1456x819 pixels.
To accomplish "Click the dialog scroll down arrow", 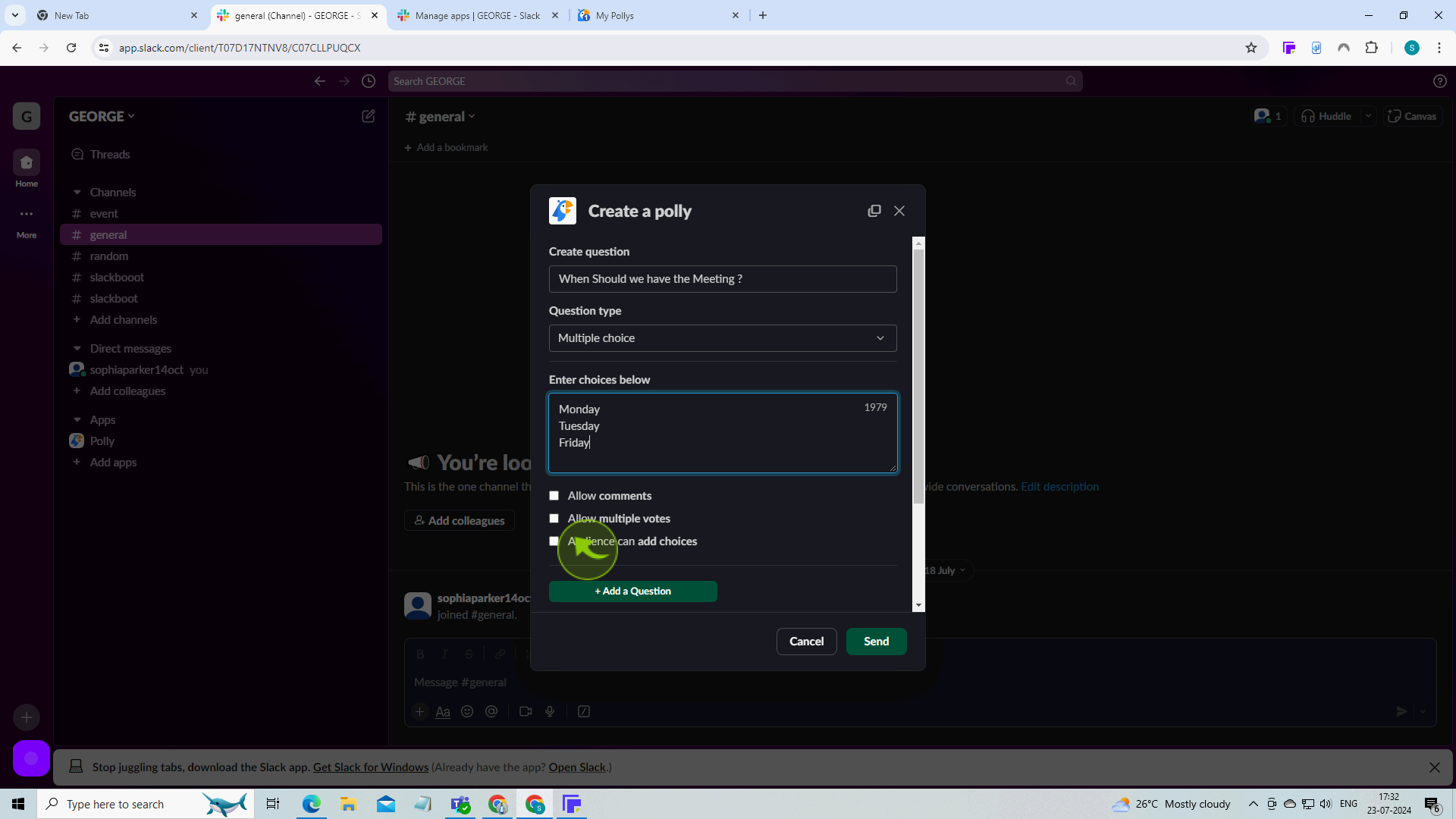I will (918, 605).
